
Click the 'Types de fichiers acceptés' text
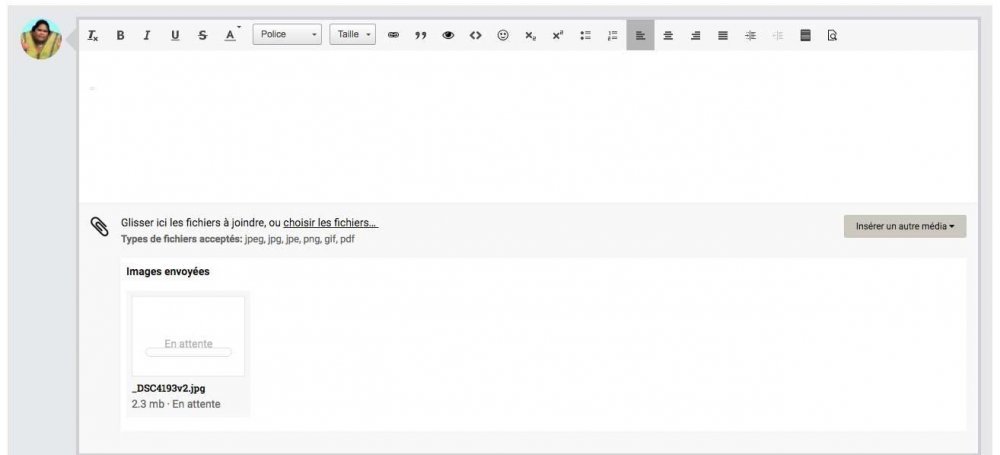tap(182, 239)
